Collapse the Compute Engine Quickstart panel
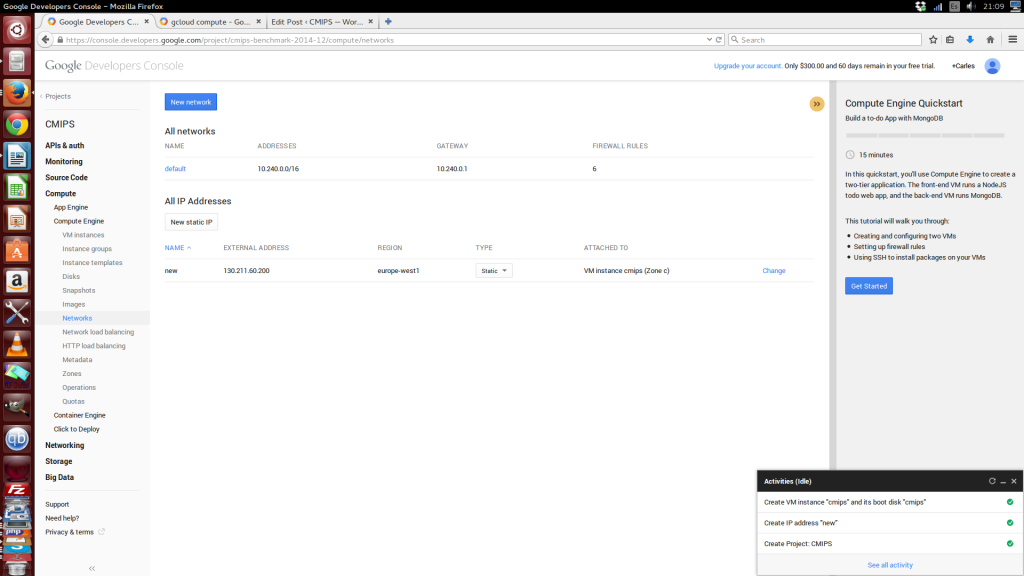Image resolution: width=1024 pixels, height=576 pixels. 817,103
